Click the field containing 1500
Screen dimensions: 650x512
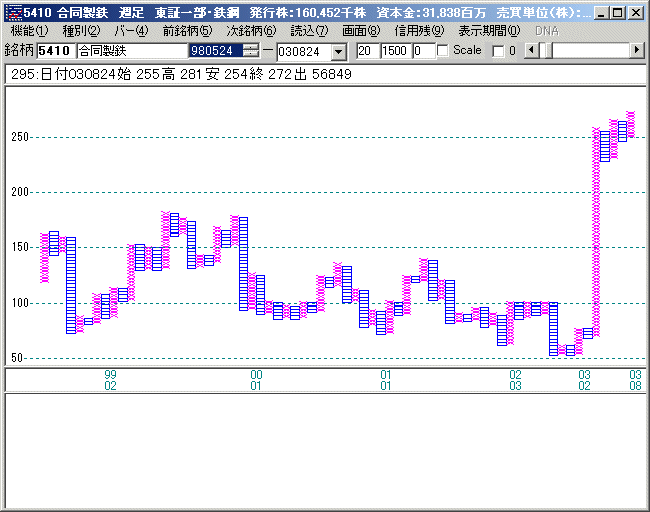[396, 51]
